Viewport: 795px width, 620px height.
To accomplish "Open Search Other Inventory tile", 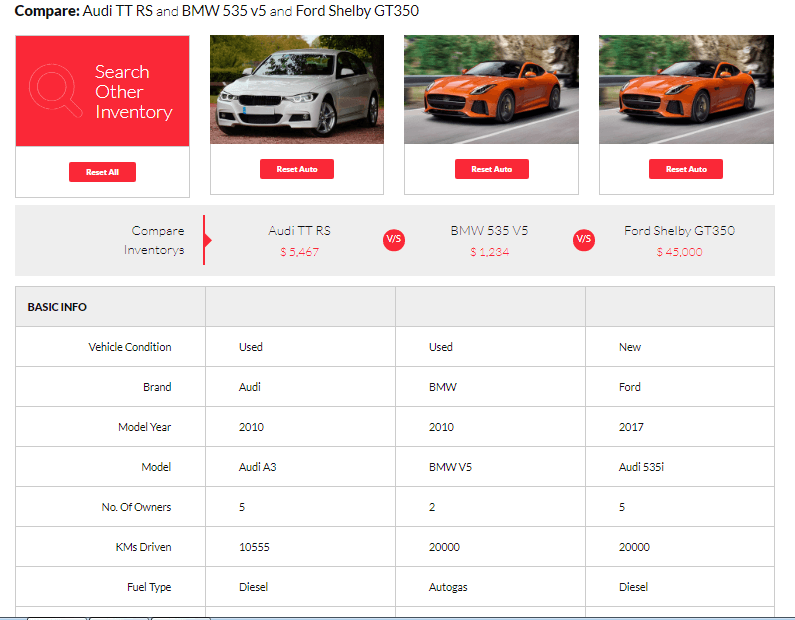I will click(102, 91).
